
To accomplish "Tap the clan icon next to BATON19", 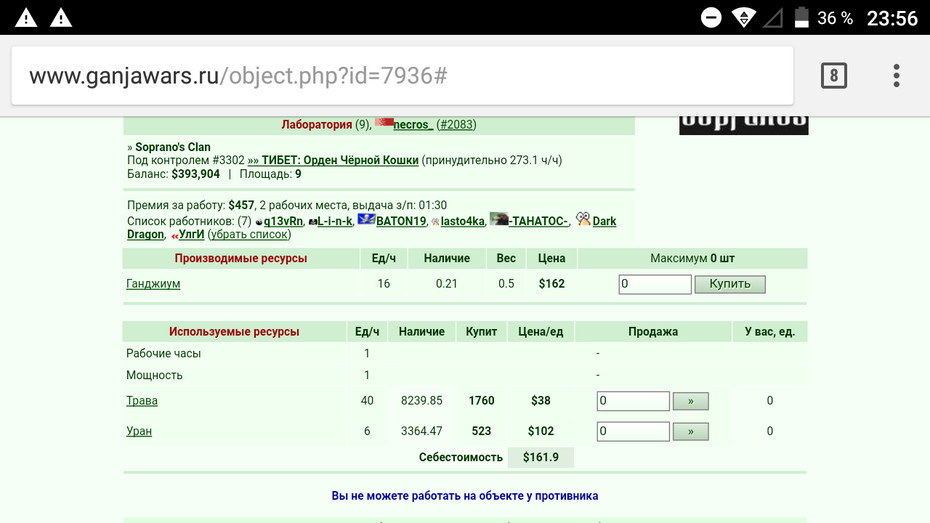I will click(366, 219).
